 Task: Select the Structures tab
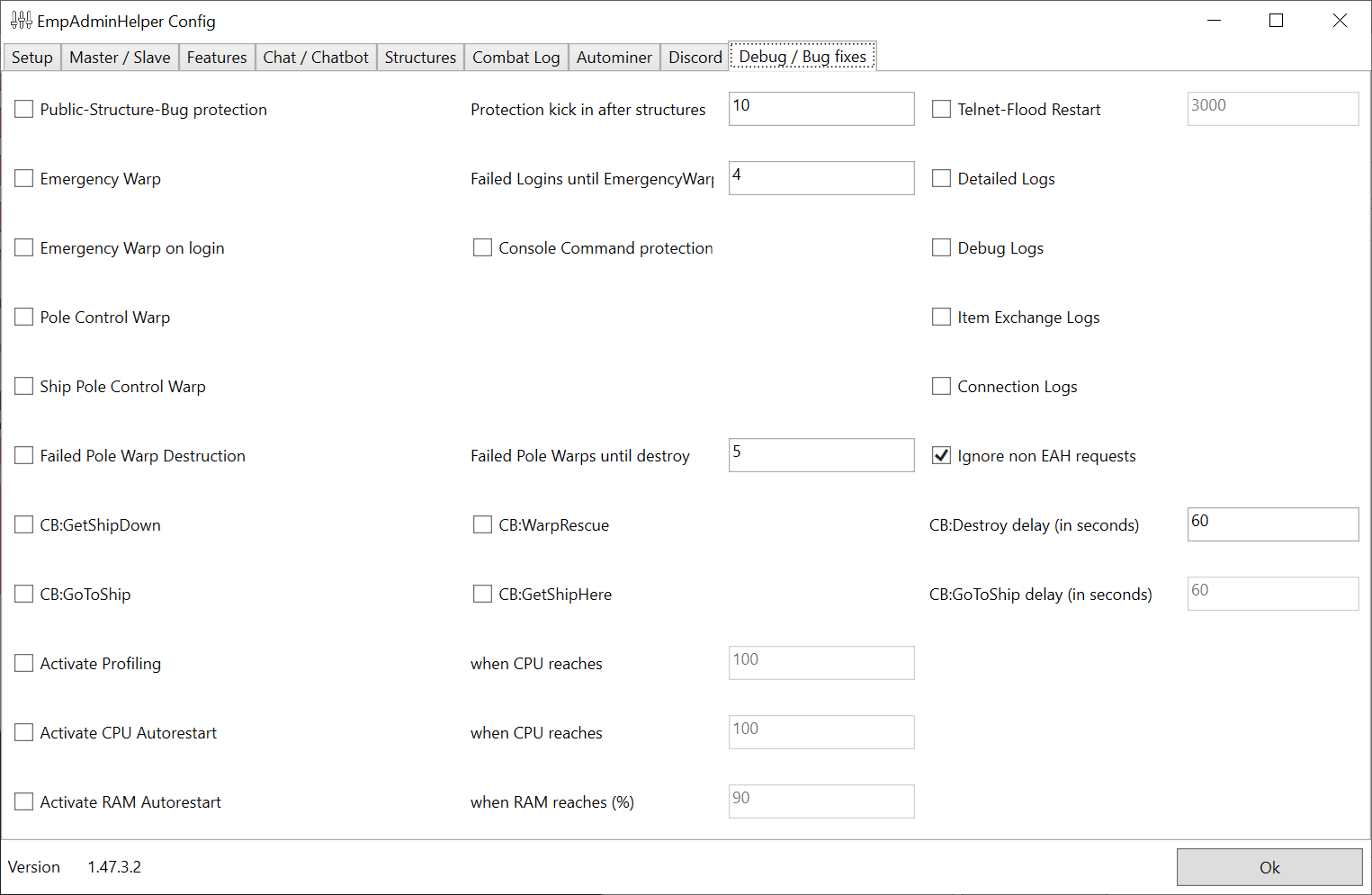point(420,58)
